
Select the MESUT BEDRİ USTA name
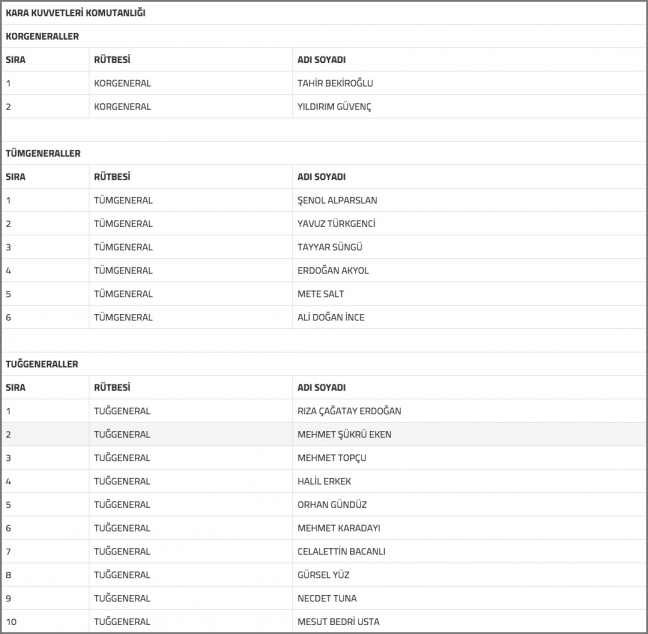[338, 622]
